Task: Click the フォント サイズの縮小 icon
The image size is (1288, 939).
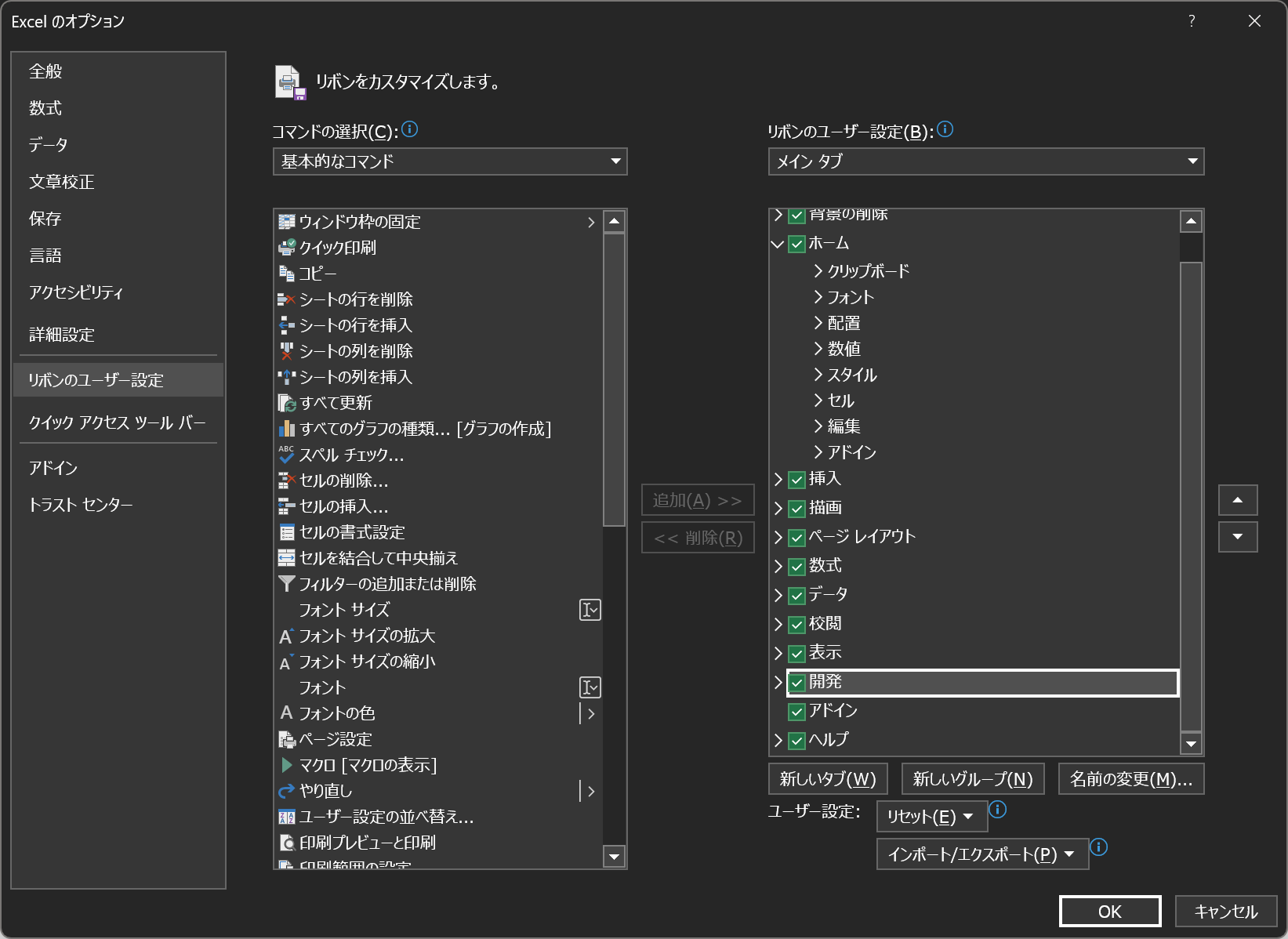Action: tap(287, 662)
